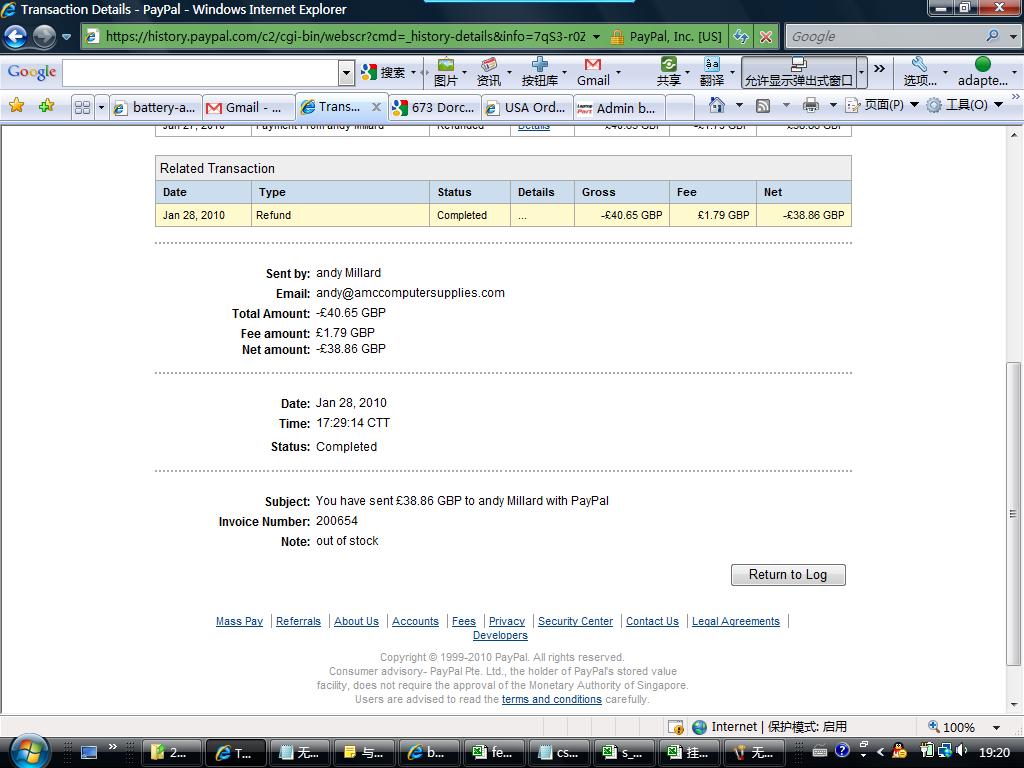
Task: Click the RSS feeds icon
Action: 763,105
